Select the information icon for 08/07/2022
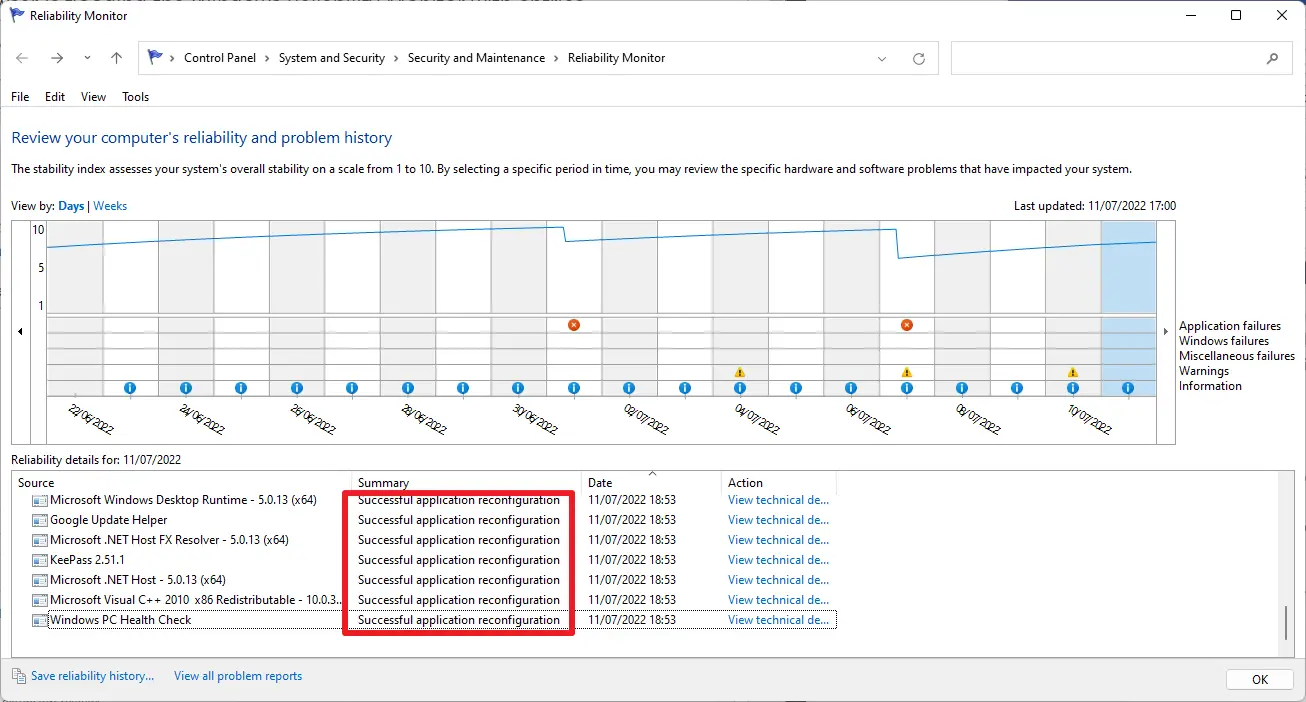The width and height of the screenshot is (1306, 702). pyautogui.click(x=962, y=388)
